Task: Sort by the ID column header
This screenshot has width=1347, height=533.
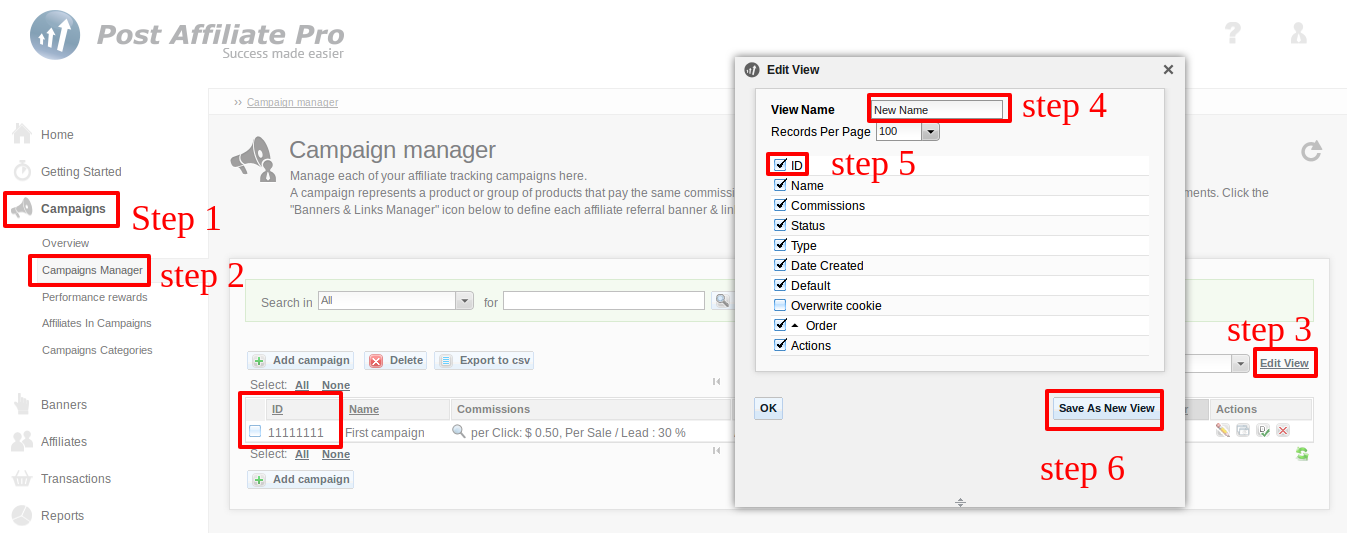Action: [277, 409]
